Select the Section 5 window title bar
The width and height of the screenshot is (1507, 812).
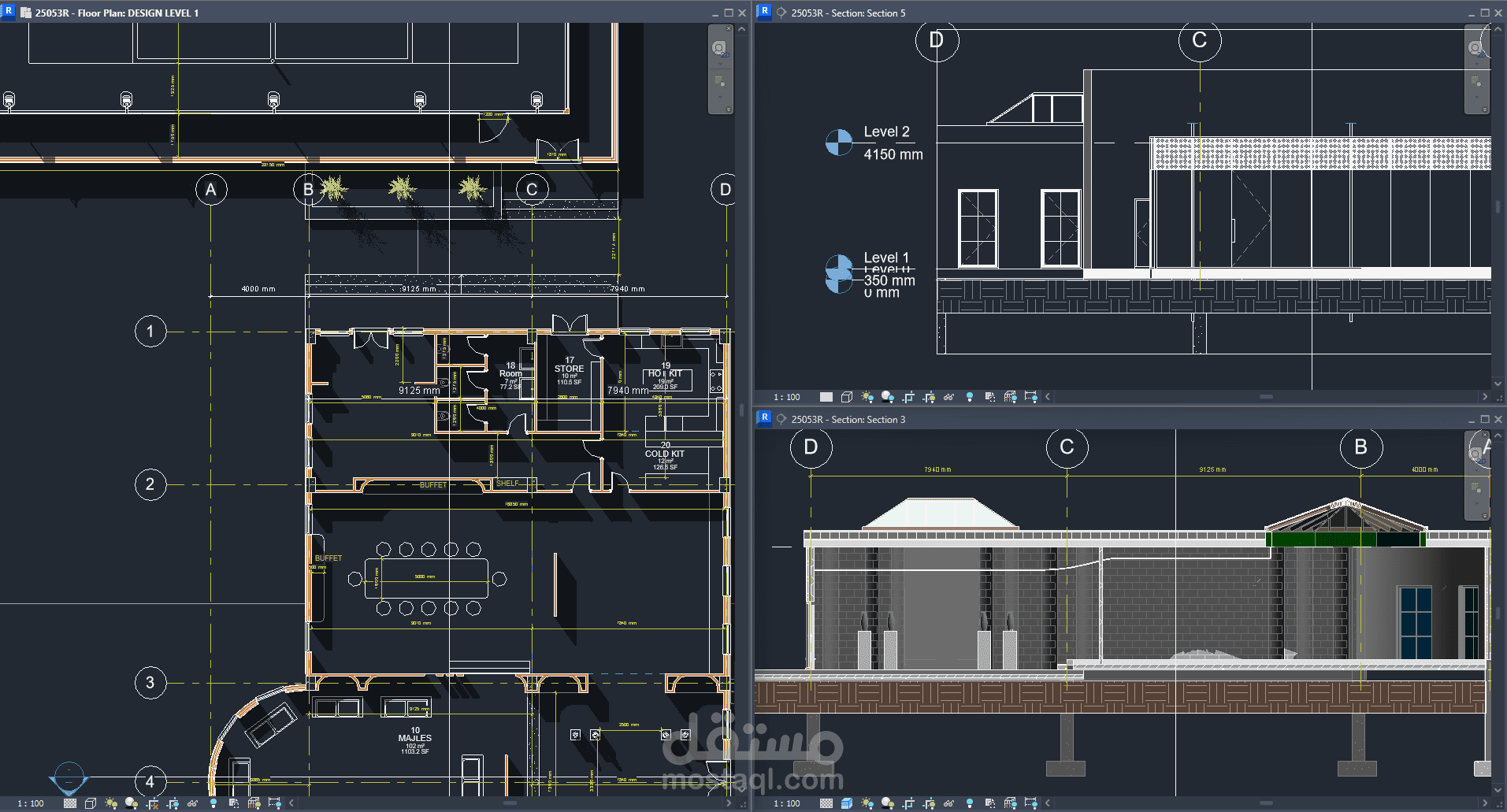(x=1130, y=13)
